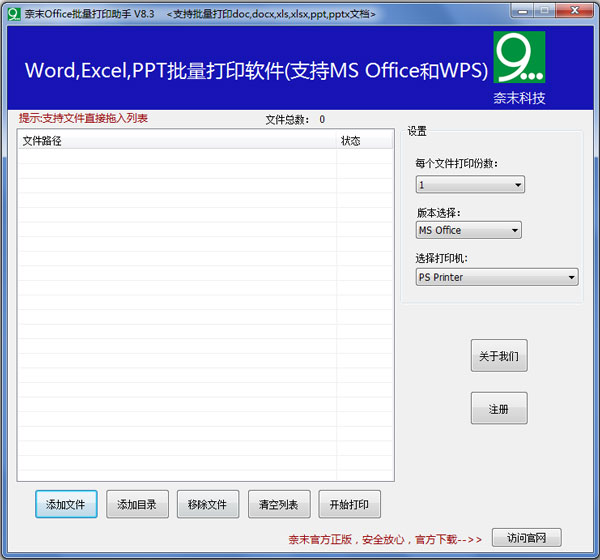Image resolution: width=600 pixels, height=560 pixels.
Task: Click the 每个文件打印份数 label
Action: point(457,163)
